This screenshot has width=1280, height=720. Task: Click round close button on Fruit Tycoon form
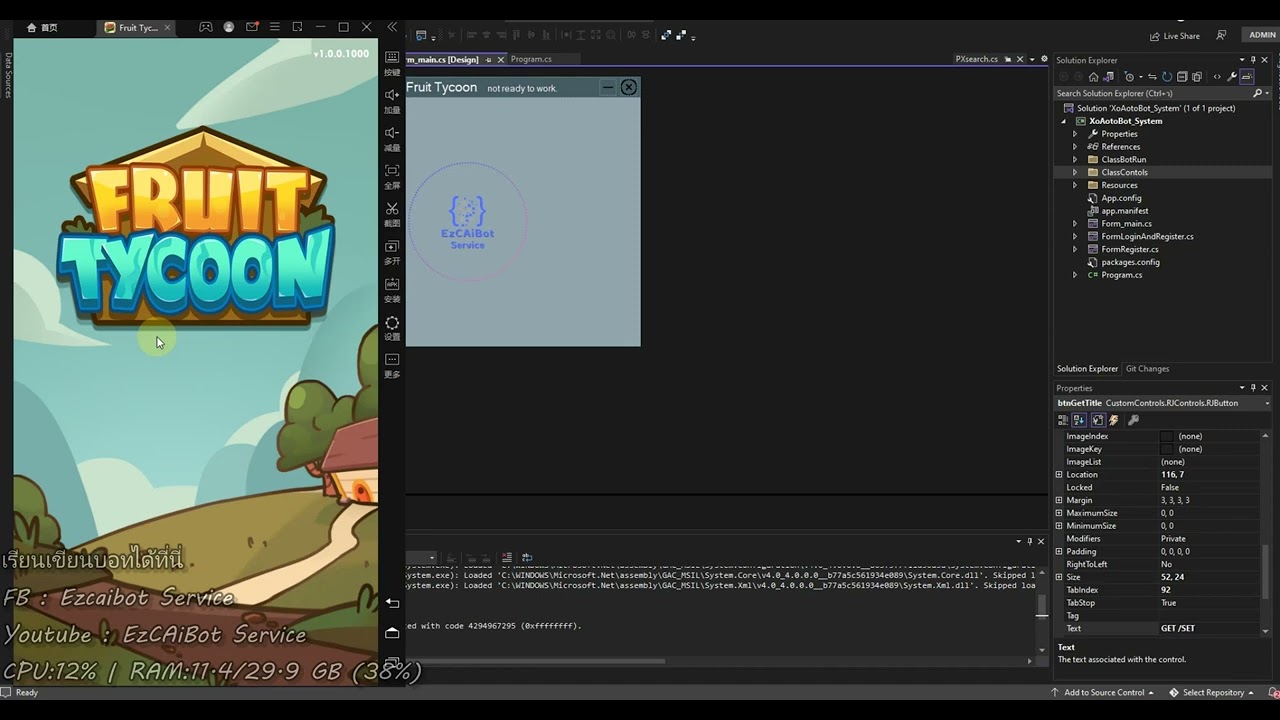coord(628,87)
